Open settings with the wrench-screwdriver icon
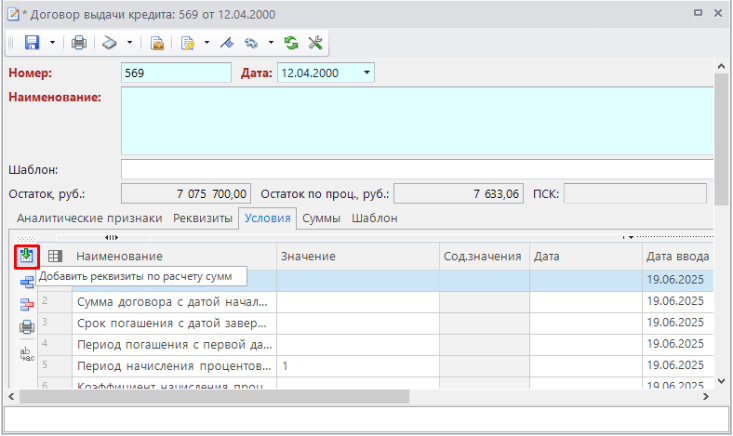Viewport: 733px width, 436px height. coord(314,43)
